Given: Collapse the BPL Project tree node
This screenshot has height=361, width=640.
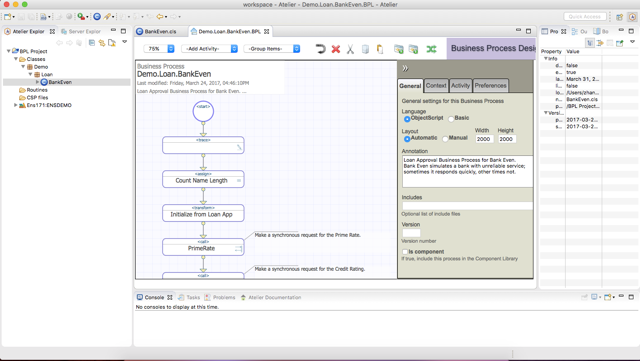Looking at the screenshot, I should coord(9,51).
